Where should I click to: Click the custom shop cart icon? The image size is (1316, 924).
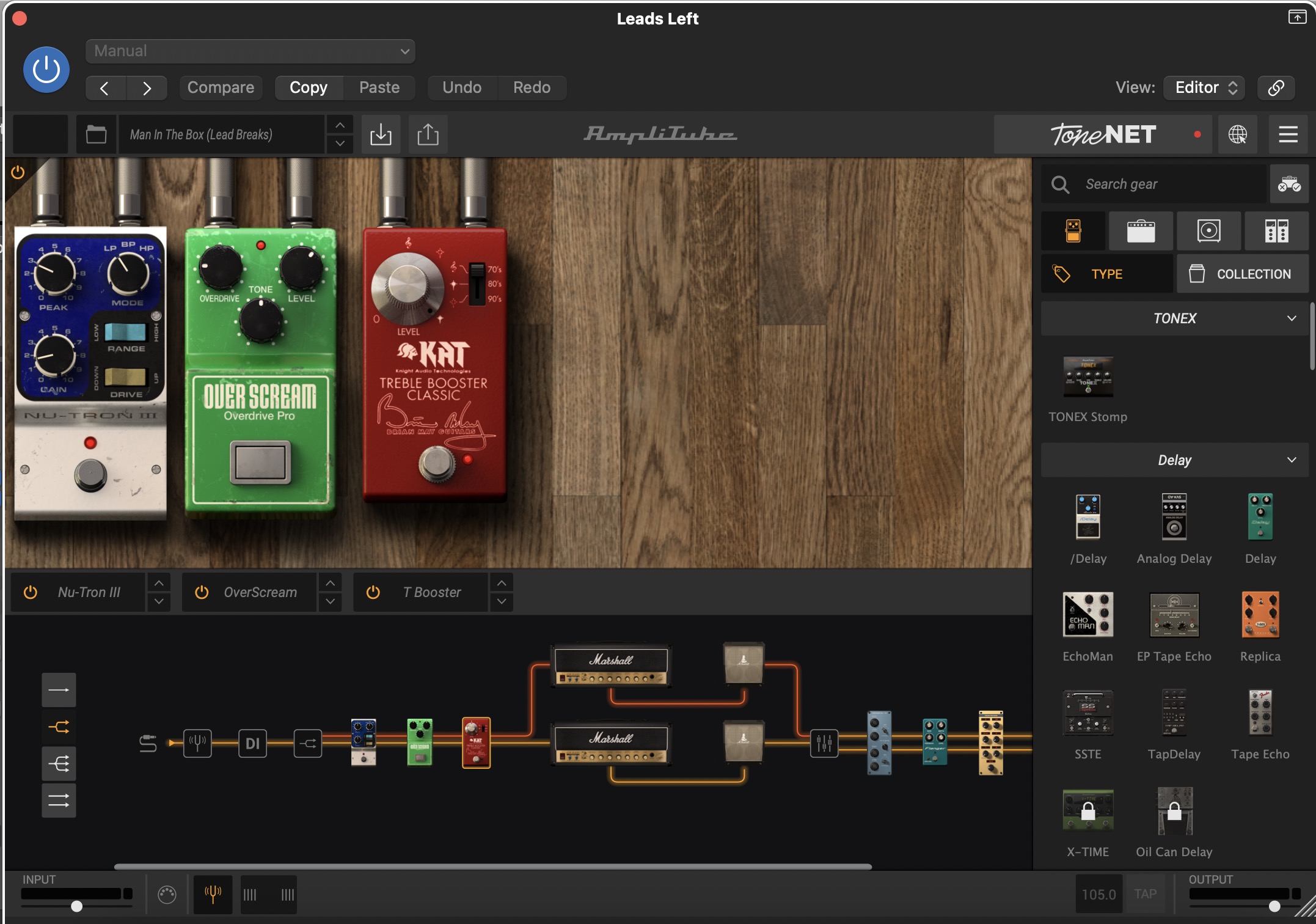(x=1289, y=183)
